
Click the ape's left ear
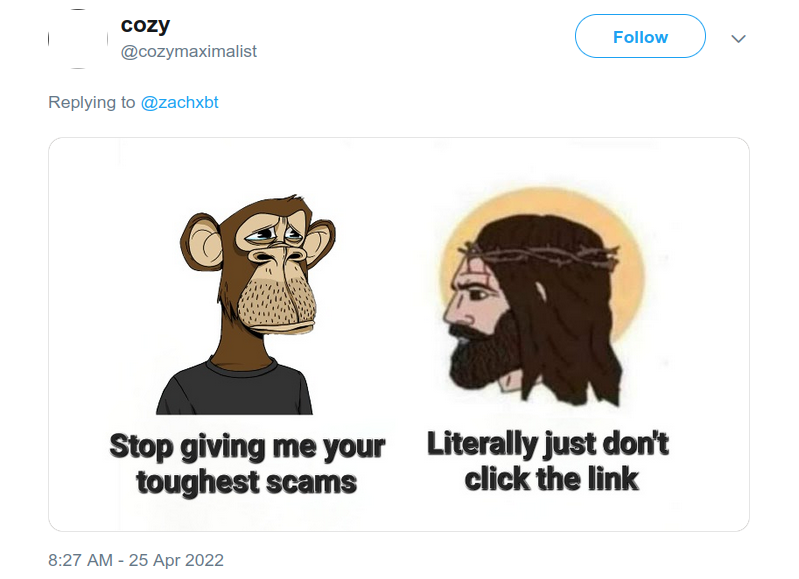[x=202, y=242]
